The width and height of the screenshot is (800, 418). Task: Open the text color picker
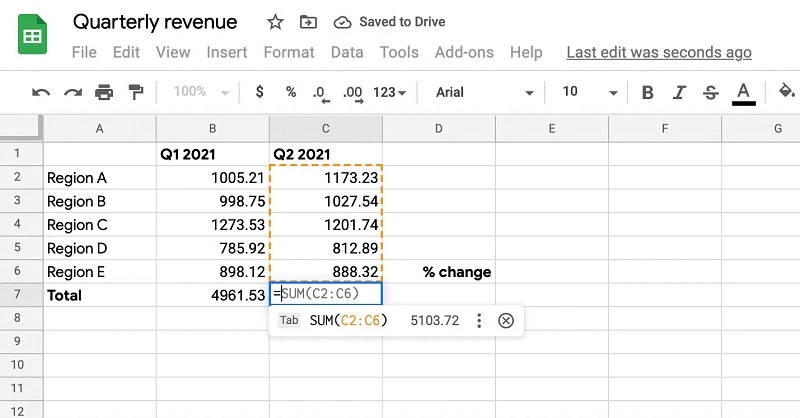point(743,93)
